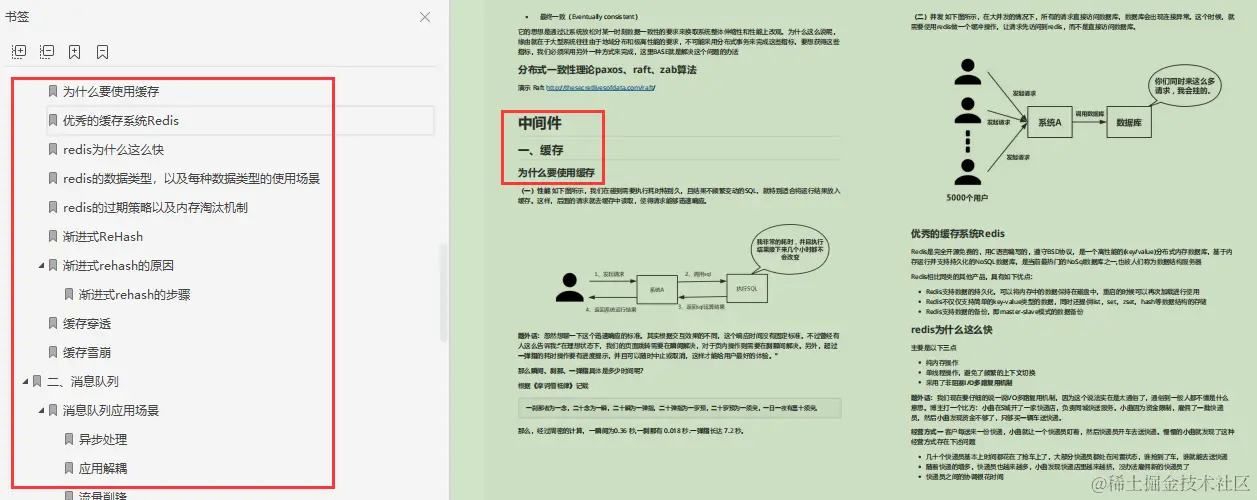Image resolution: width=1257 pixels, height=500 pixels.
Task: Click bookmark icon beside 异步处理
Action: [69, 439]
